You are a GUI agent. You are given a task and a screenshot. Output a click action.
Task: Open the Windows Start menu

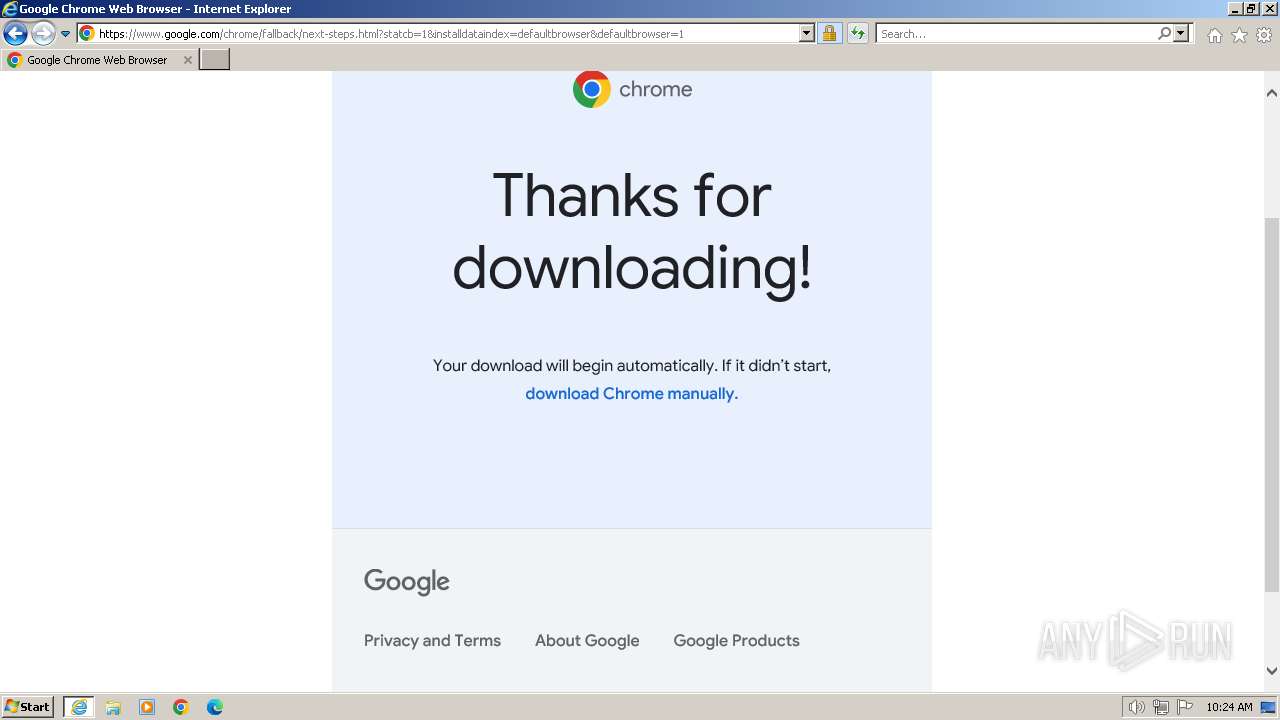[x=28, y=707]
